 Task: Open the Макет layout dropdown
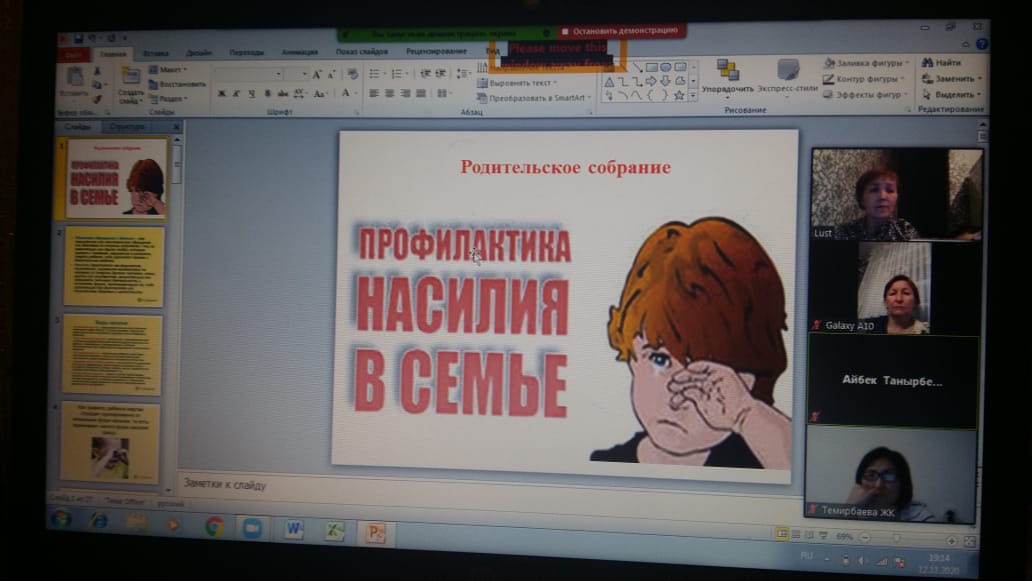[168, 70]
